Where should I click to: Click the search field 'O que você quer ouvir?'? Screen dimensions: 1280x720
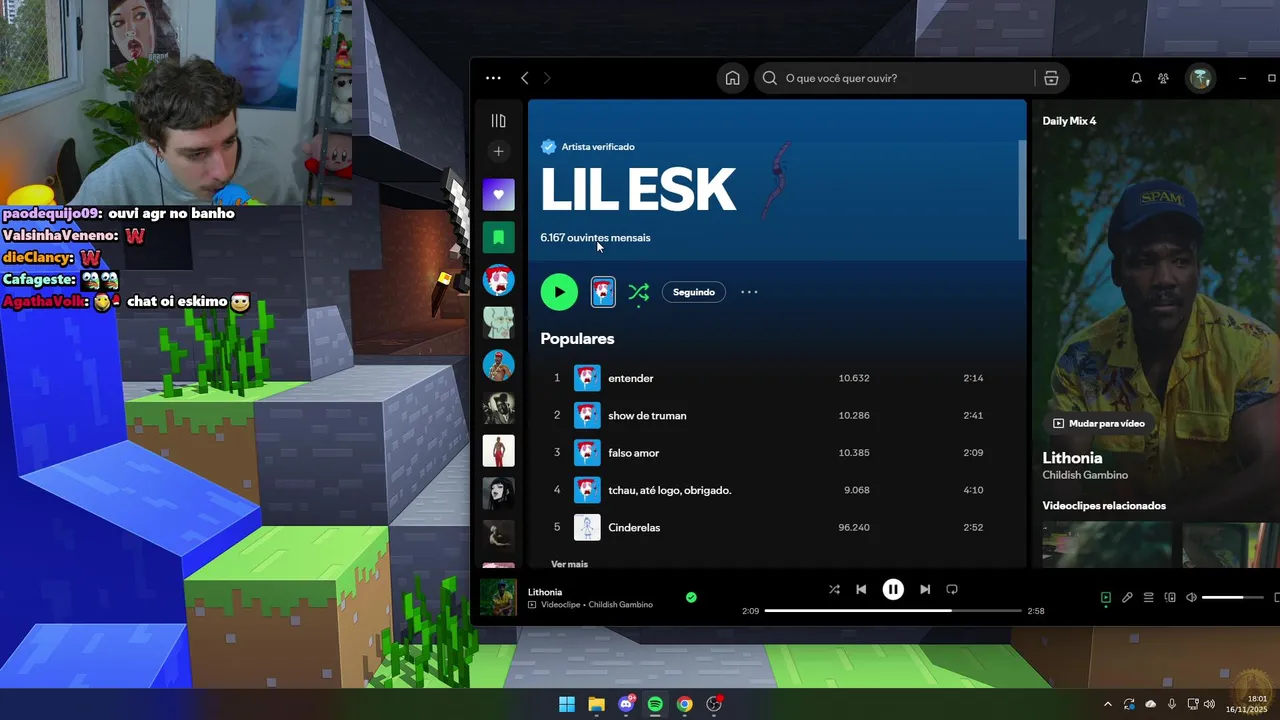(897, 78)
